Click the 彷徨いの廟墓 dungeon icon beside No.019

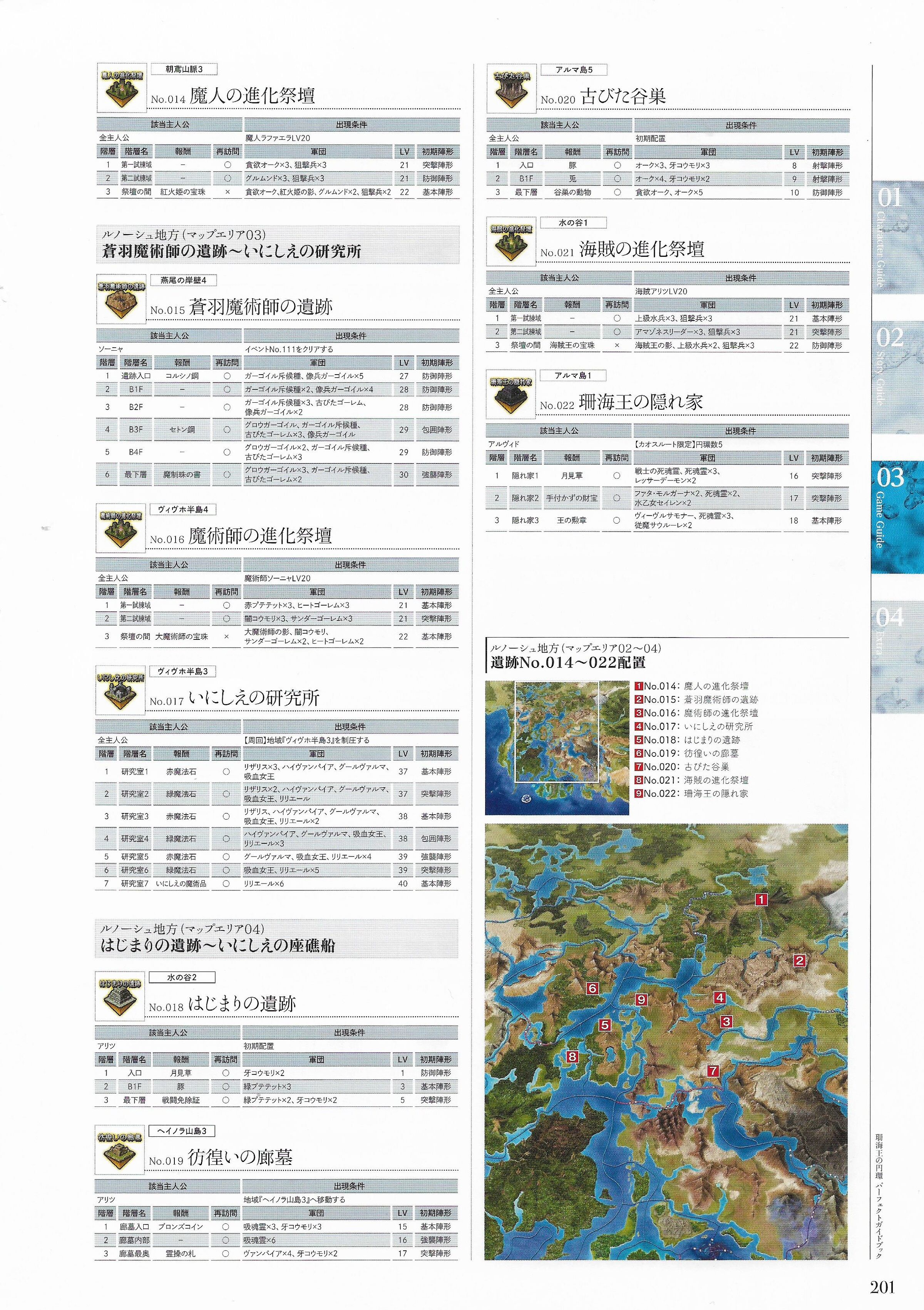(x=119, y=1150)
